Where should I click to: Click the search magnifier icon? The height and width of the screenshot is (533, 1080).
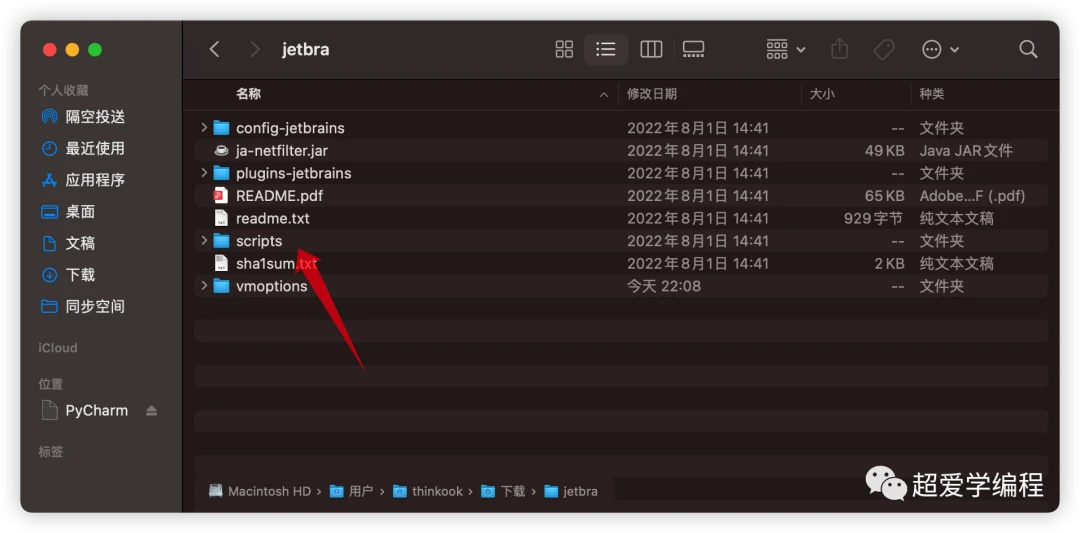pyautogui.click(x=1028, y=49)
